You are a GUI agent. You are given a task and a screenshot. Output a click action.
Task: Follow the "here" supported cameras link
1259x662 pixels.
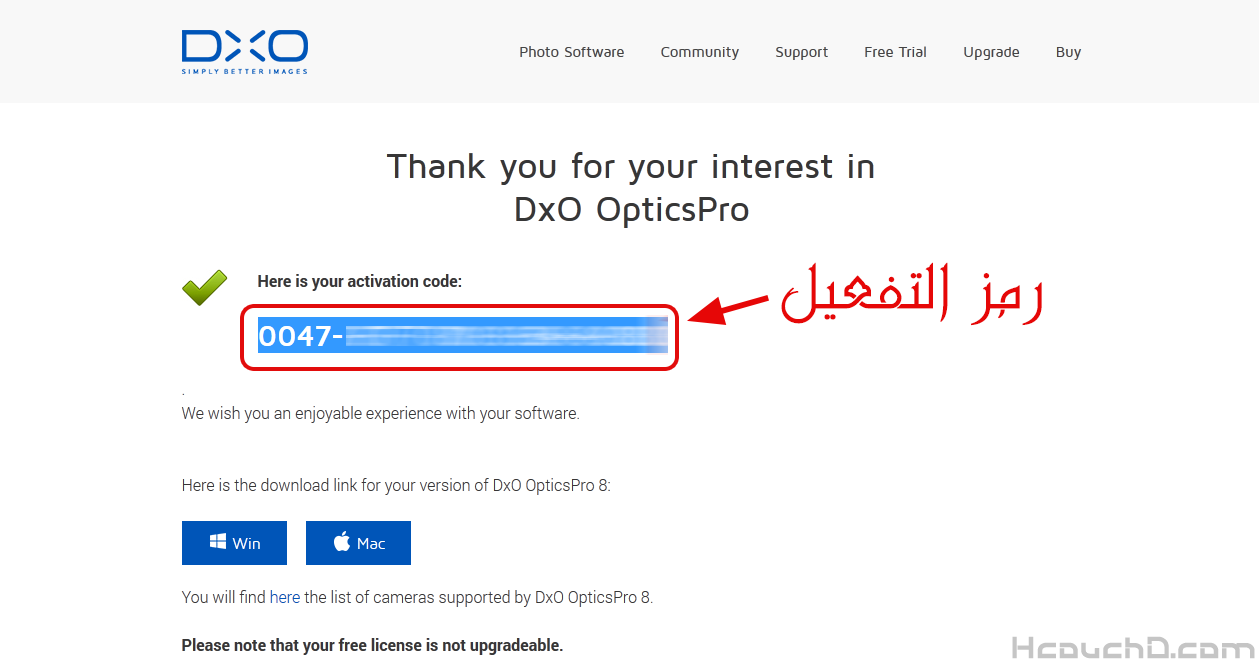click(x=285, y=597)
